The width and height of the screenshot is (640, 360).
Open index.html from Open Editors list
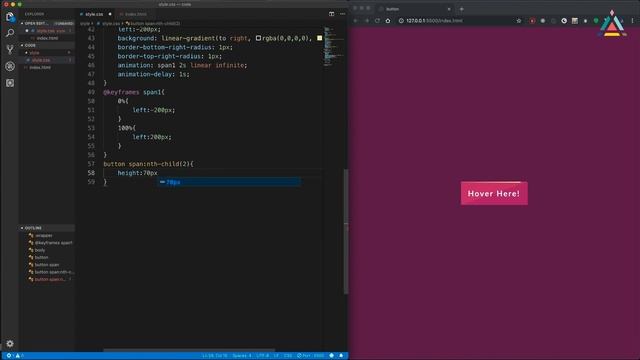[x=47, y=38]
